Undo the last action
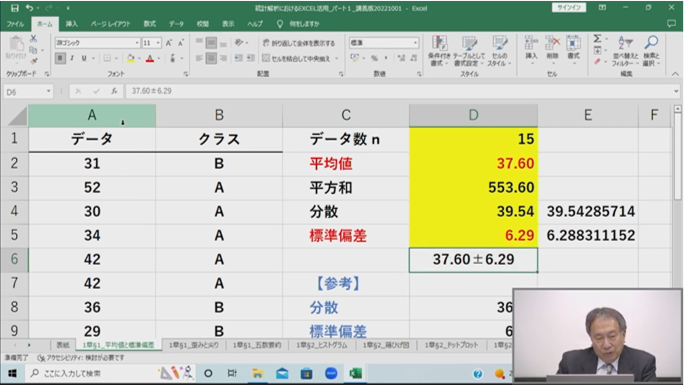The width and height of the screenshot is (684, 385). pyautogui.click(x=29, y=8)
